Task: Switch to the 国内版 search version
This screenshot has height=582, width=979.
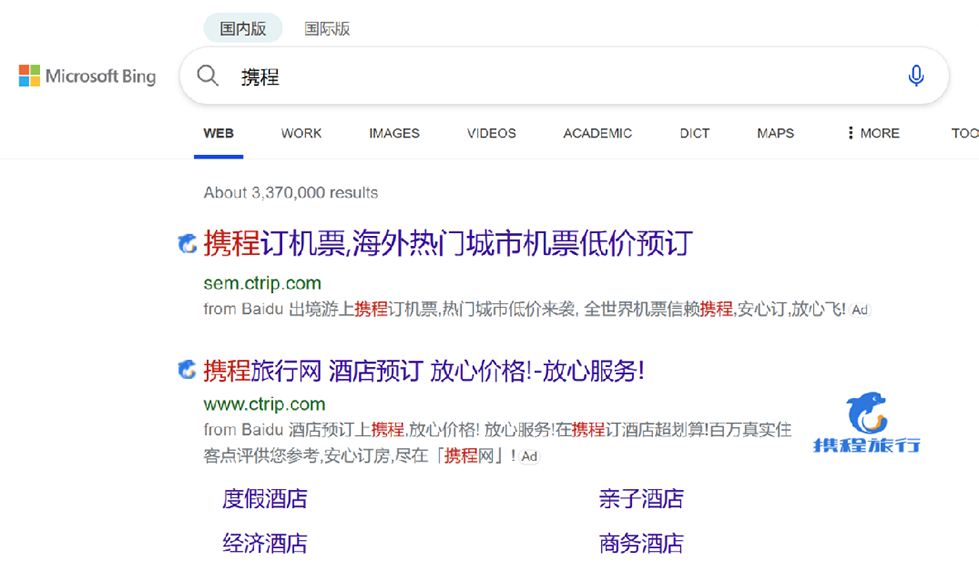Action: (x=243, y=29)
